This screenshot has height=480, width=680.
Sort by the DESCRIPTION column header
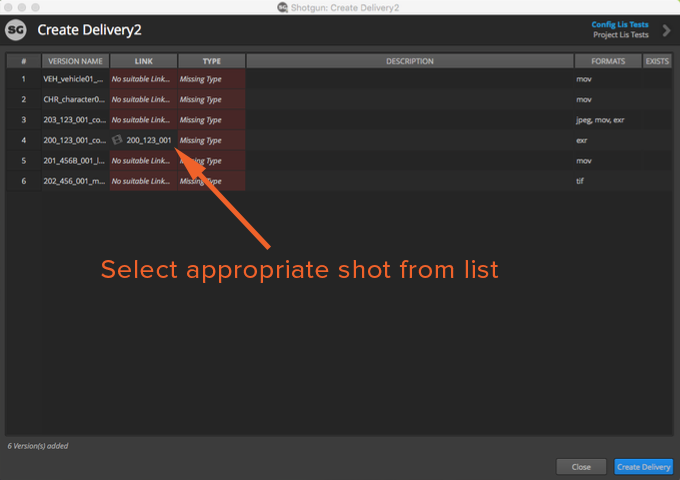410,61
